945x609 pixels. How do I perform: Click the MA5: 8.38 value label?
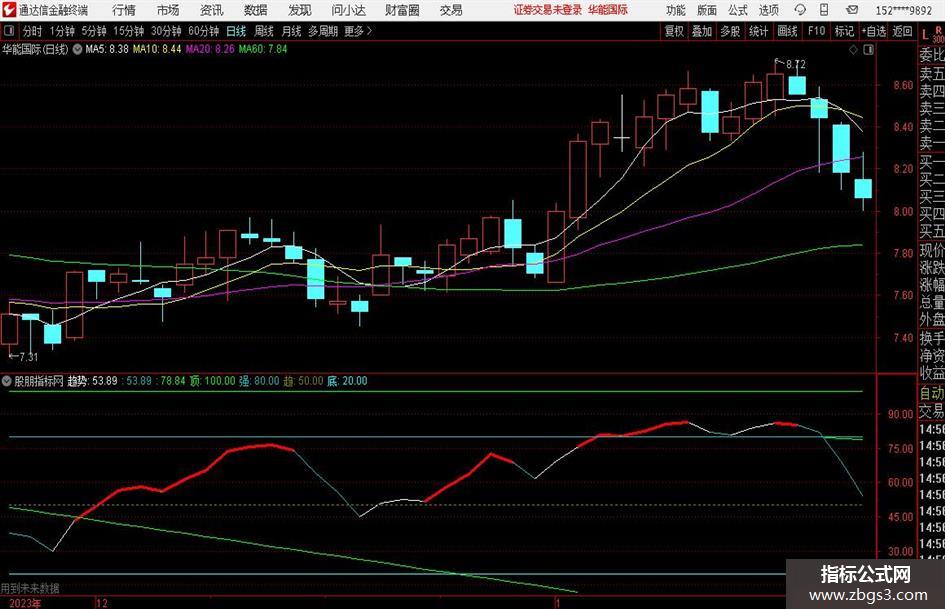(107, 49)
